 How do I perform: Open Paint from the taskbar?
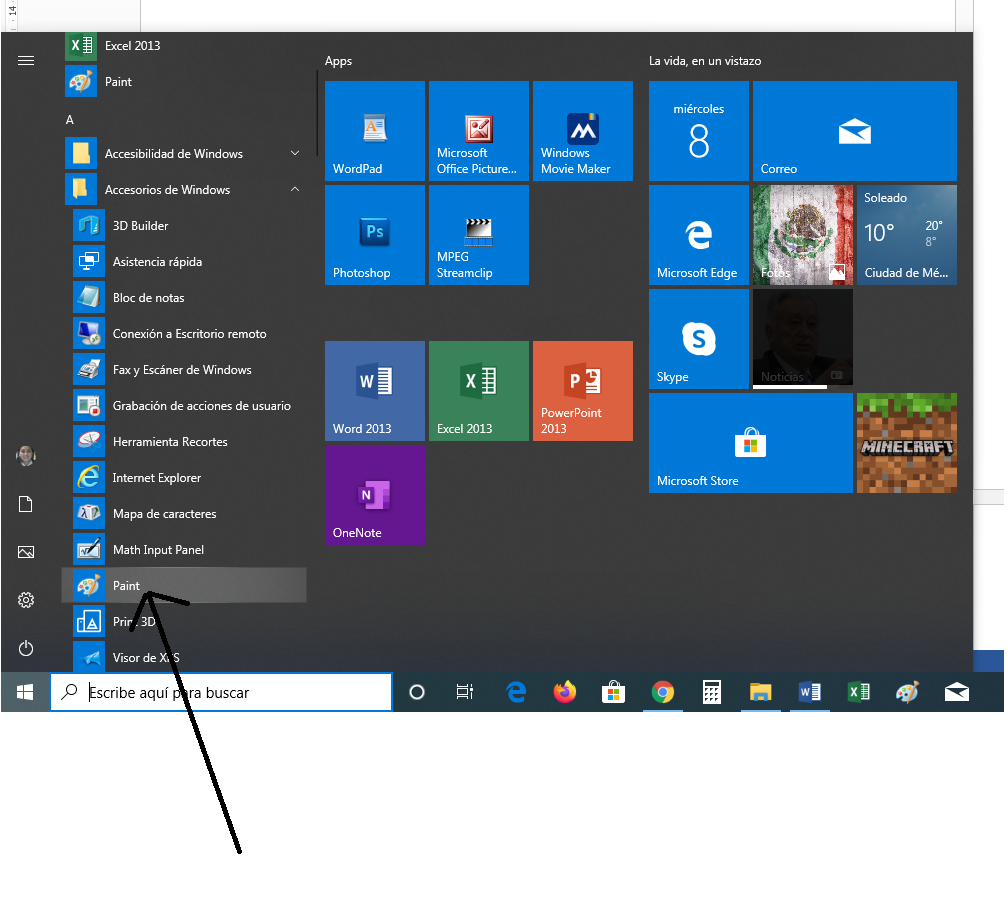coord(908,693)
